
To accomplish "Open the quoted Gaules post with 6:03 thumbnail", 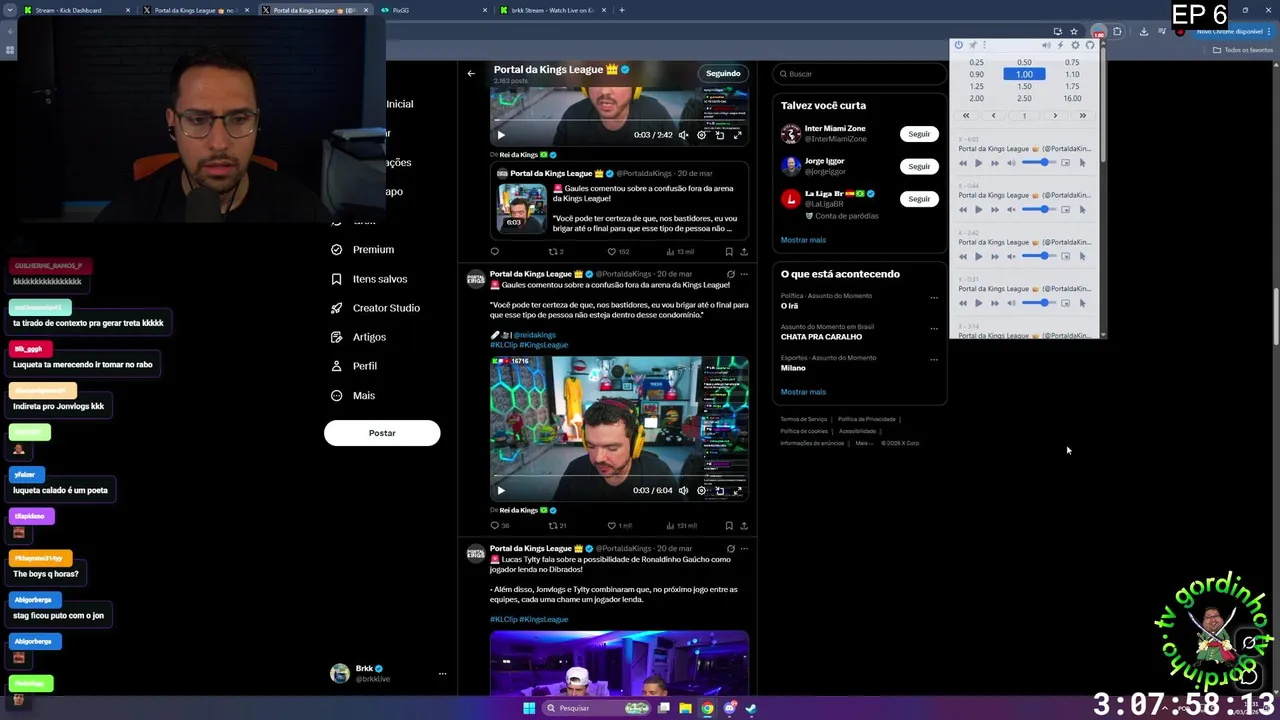I will [619, 202].
